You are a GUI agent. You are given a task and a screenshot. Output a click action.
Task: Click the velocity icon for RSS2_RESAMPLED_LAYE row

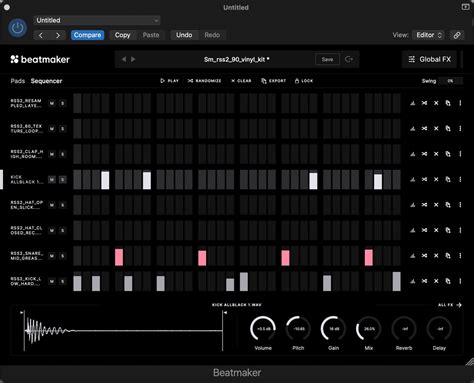pyautogui.click(x=413, y=103)
